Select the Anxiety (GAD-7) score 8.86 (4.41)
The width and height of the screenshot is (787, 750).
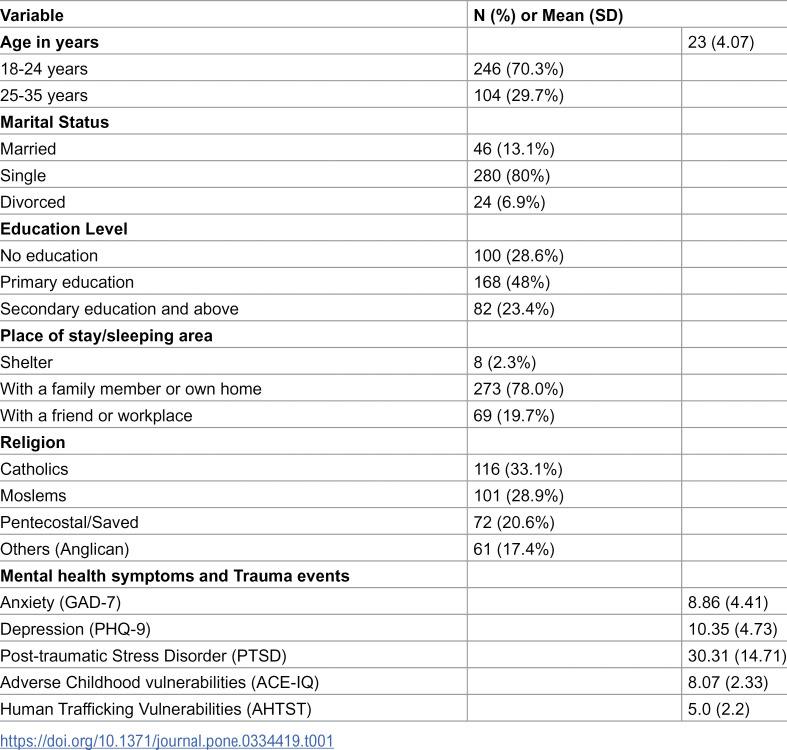tap(728, 602)
